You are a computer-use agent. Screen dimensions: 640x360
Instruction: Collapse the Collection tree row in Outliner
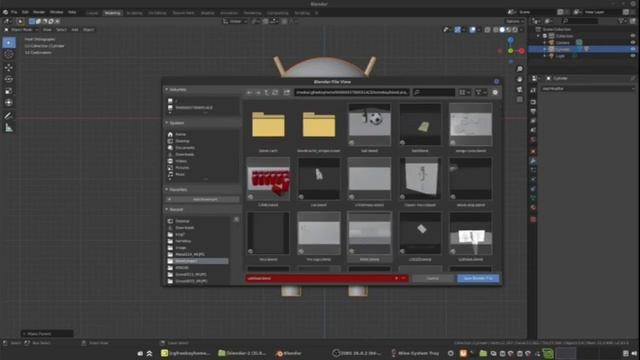tap(538, 36)
